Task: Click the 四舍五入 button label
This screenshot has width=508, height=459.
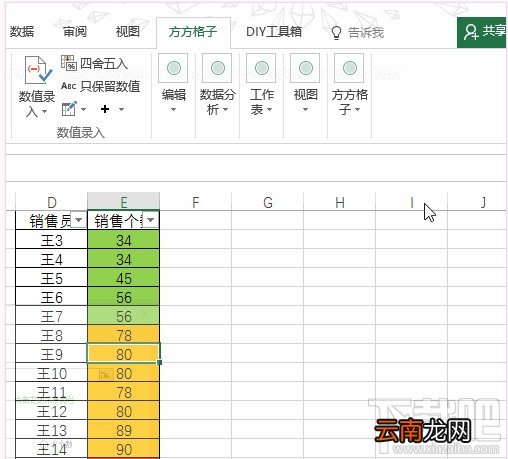Action: pos(104,63)
